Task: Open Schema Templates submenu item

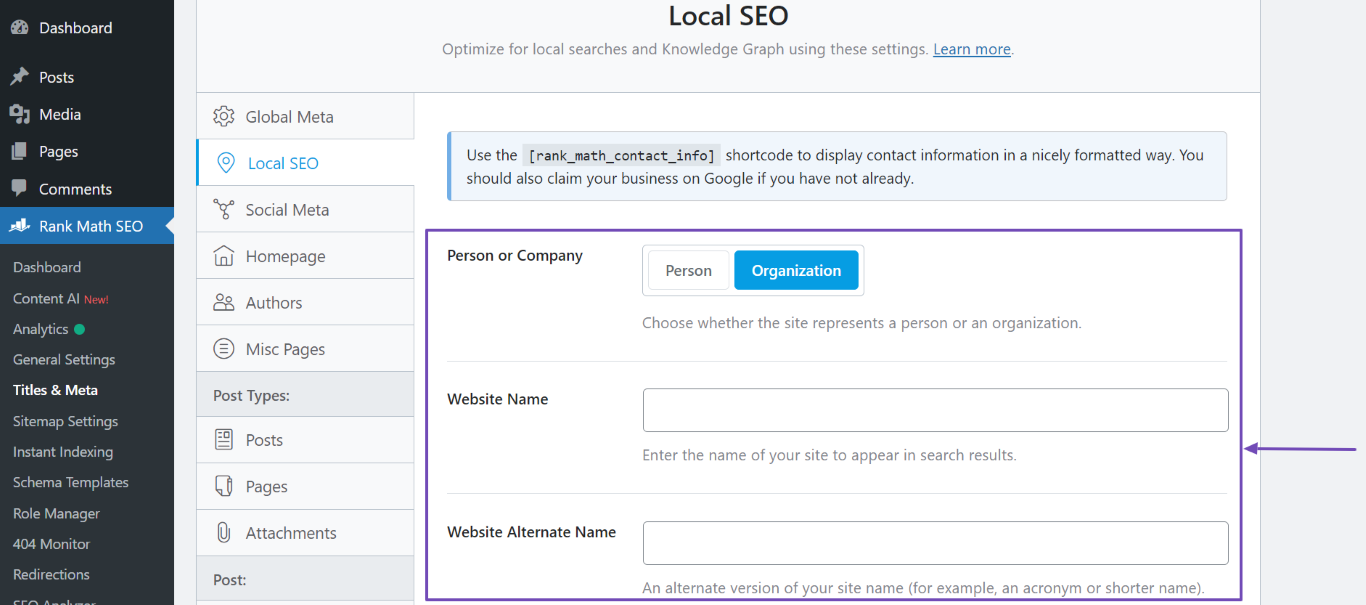Action: coord(71,482)
